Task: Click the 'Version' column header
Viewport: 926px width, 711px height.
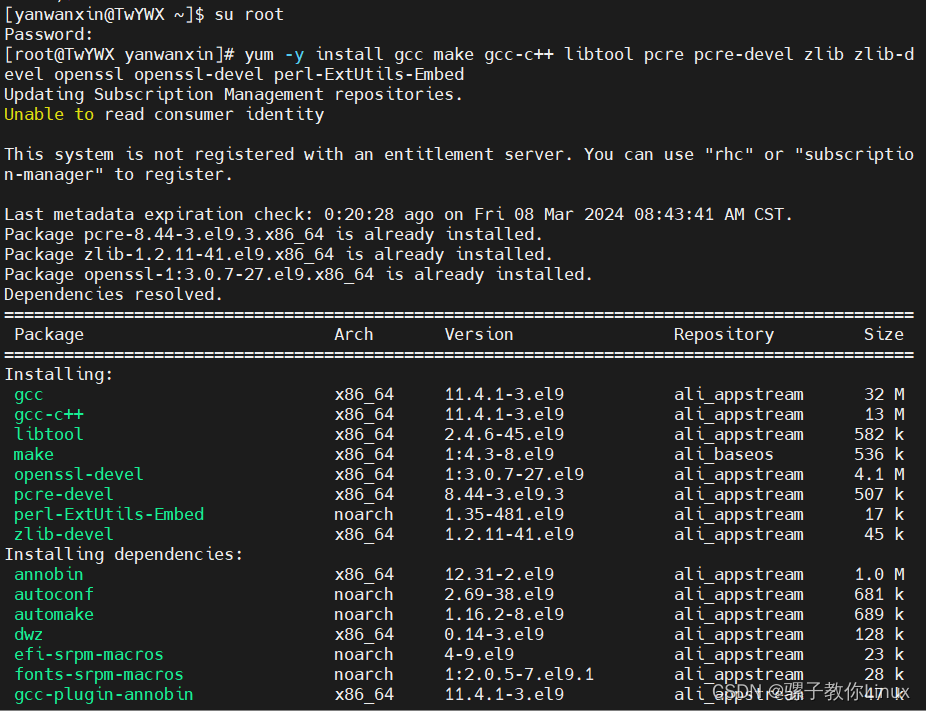Action: click(x=479, y=334)
